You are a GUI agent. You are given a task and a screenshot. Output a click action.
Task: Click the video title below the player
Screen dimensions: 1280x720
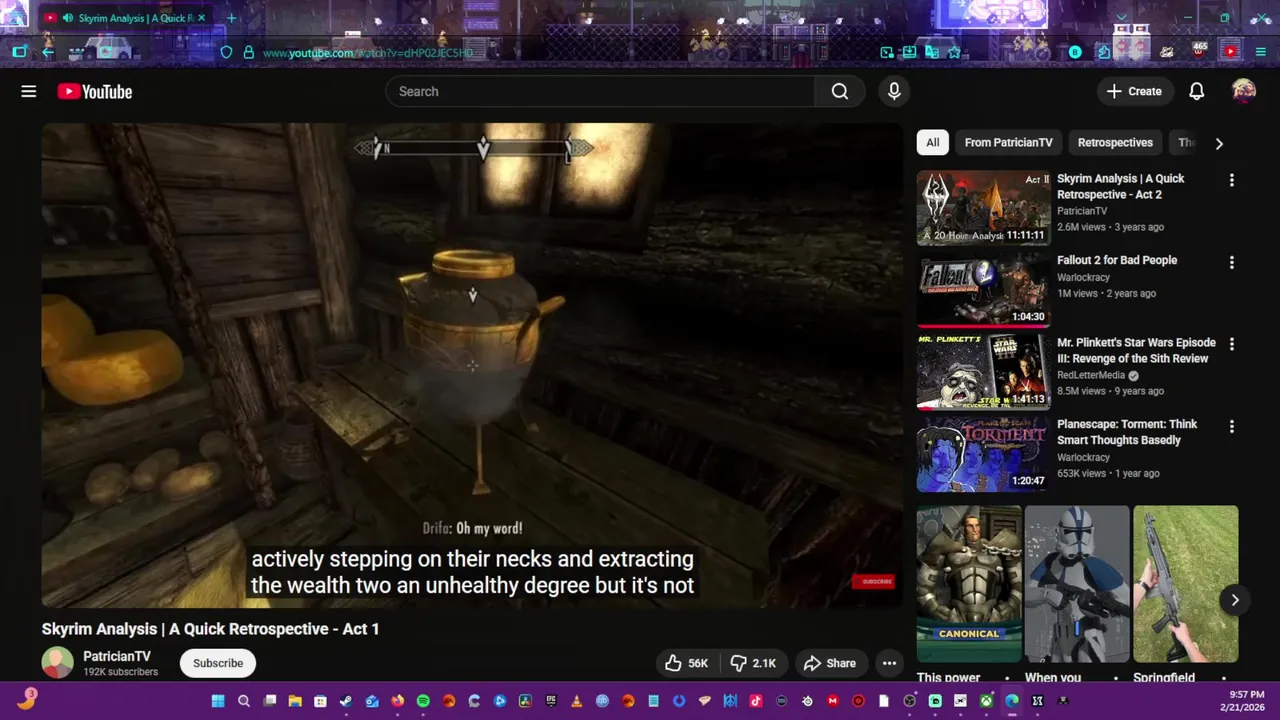tap(210, 629)
